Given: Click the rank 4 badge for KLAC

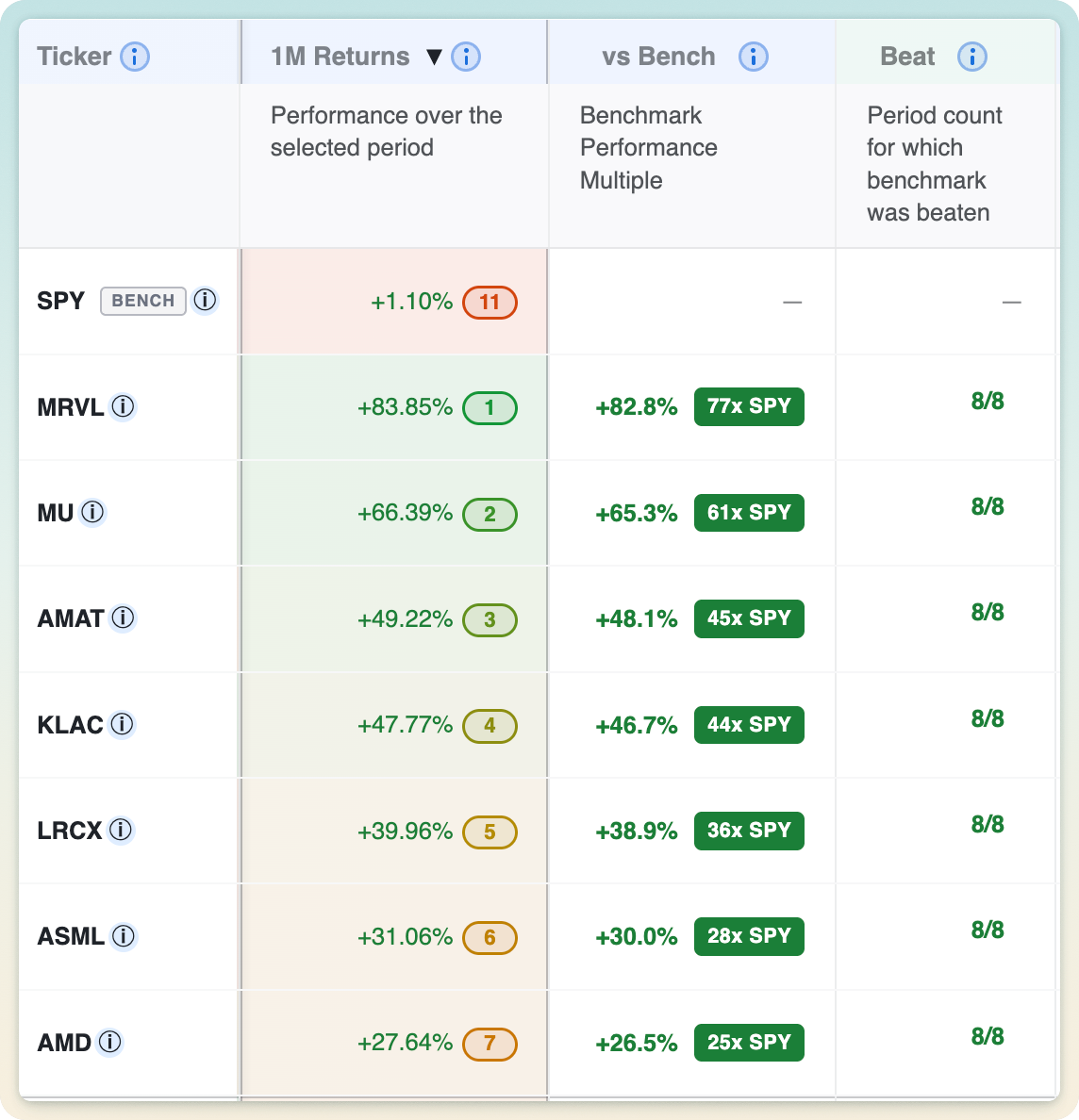Looking at the screenshot, I should point(490,726).
